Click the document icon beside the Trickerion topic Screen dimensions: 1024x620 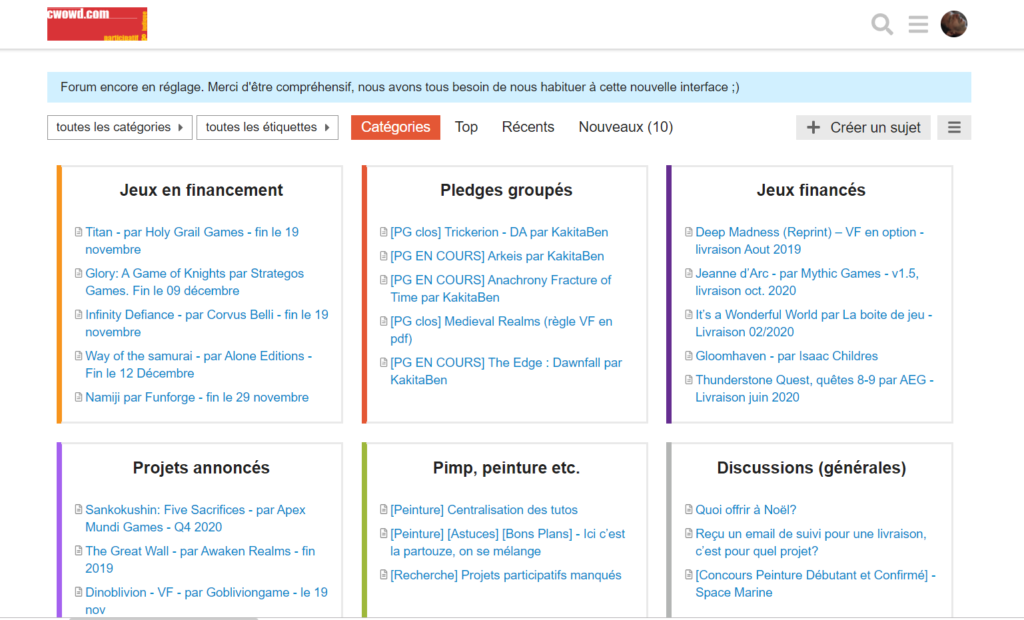pos(383,232)
